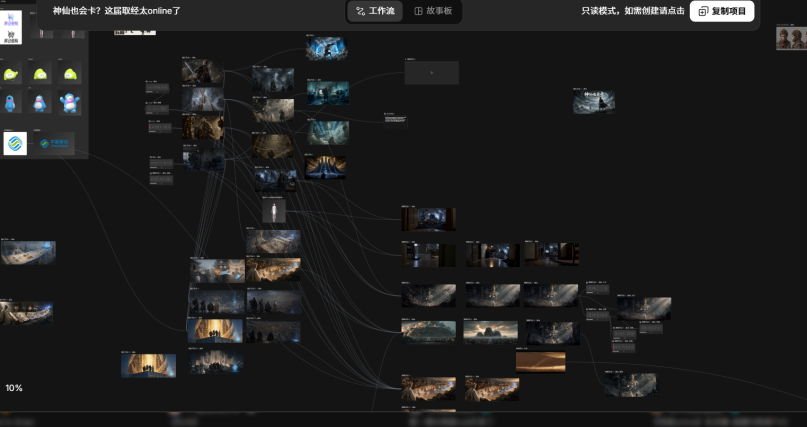This screenshot has height=427, width=807.
Task: Select the warrior in blue lightning thumbnail
Action: point(326,48)
